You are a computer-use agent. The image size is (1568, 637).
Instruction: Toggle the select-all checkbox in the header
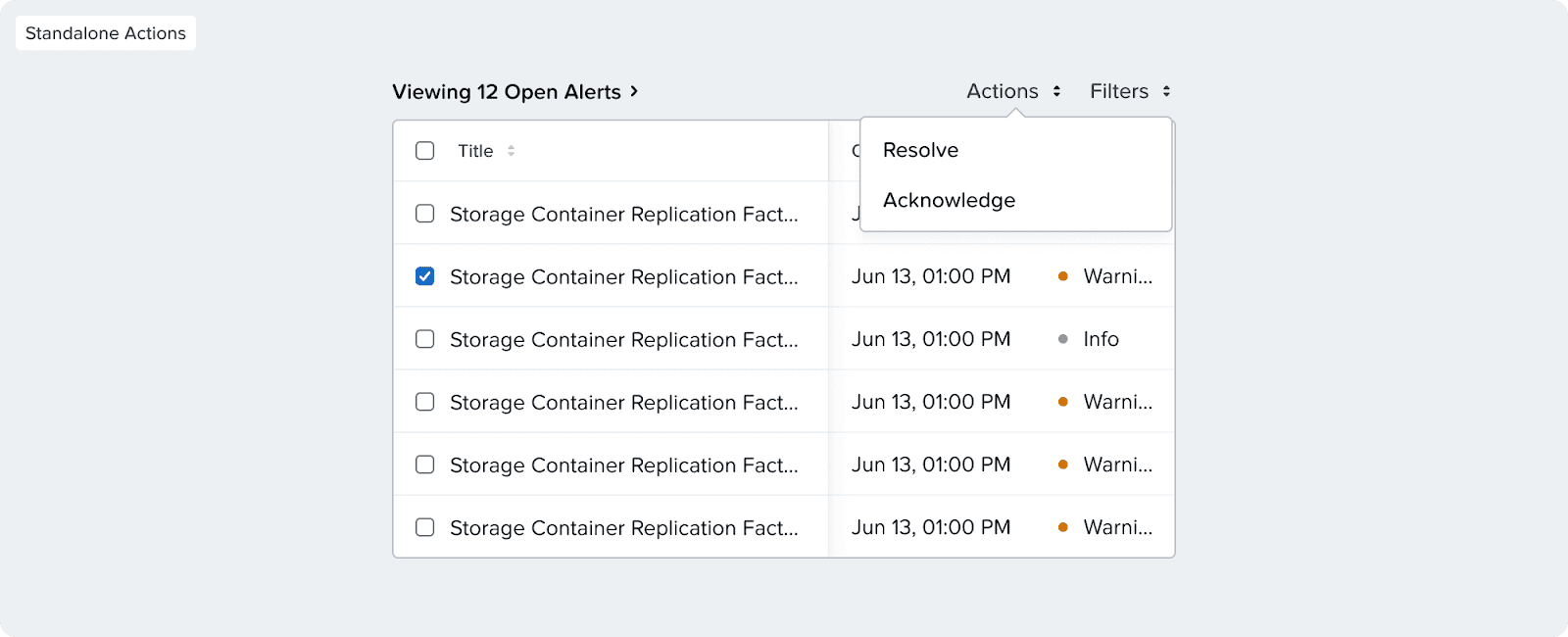pos(425,151)
